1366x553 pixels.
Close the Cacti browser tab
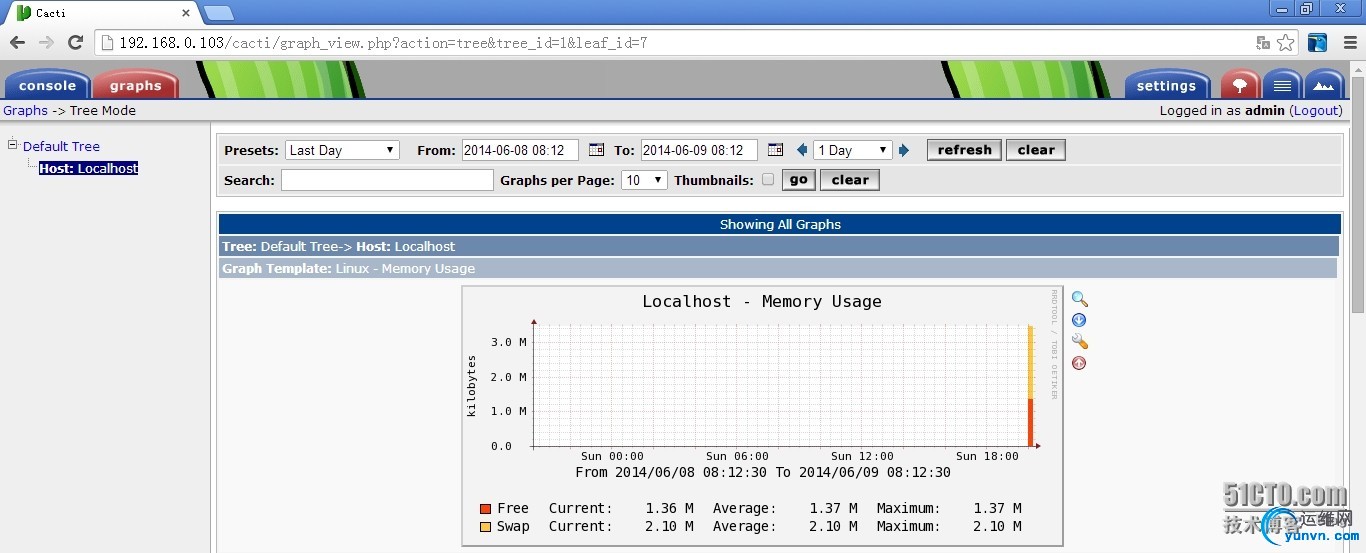click(186, 13)
